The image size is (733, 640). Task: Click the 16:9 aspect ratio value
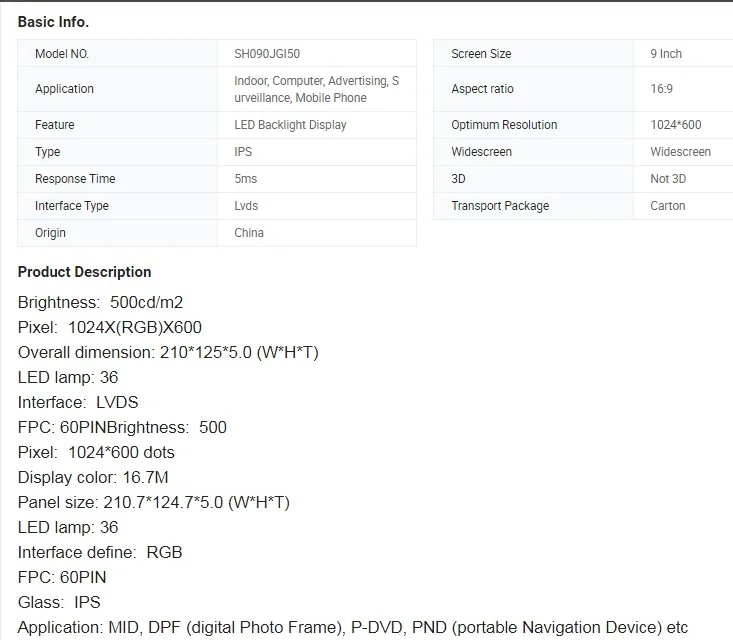point(661,89)
